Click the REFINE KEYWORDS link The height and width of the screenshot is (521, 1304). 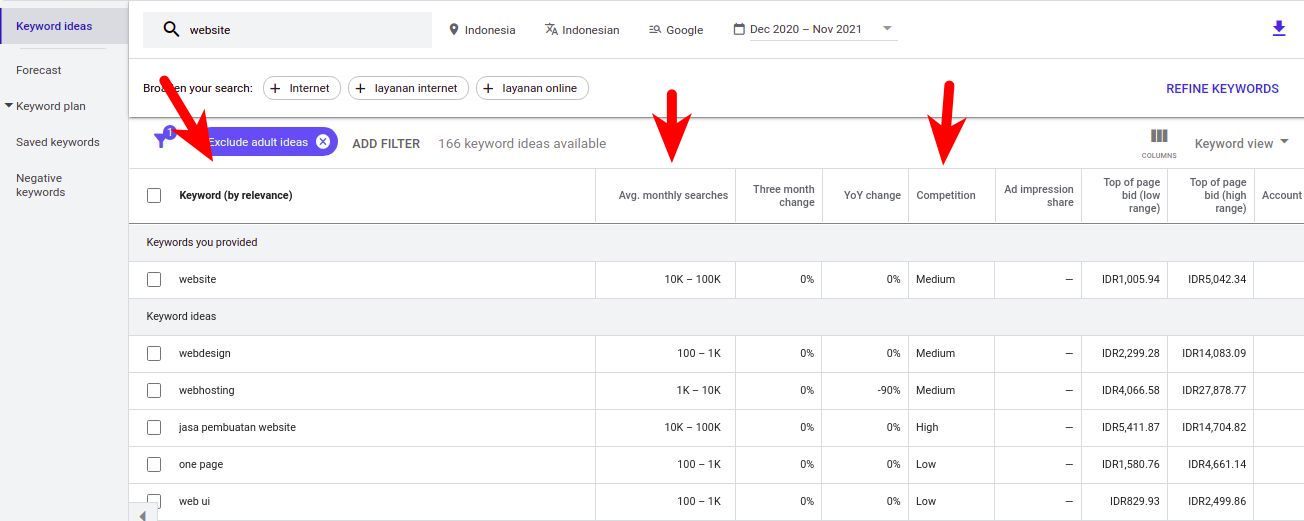(1222, 89)
